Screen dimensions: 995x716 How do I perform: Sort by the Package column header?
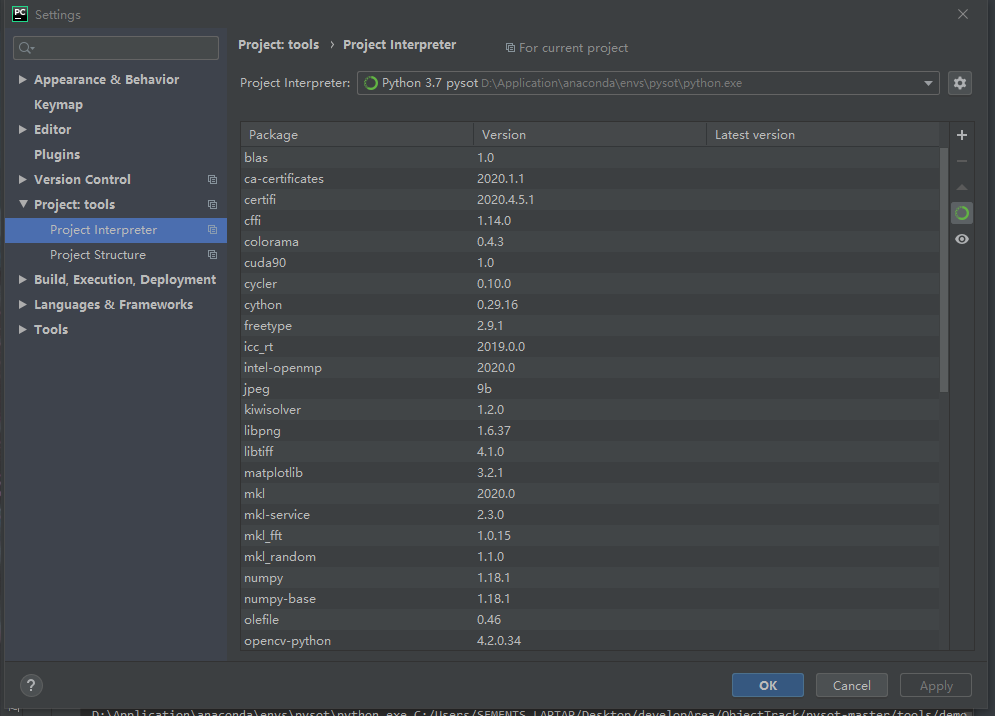357,135
